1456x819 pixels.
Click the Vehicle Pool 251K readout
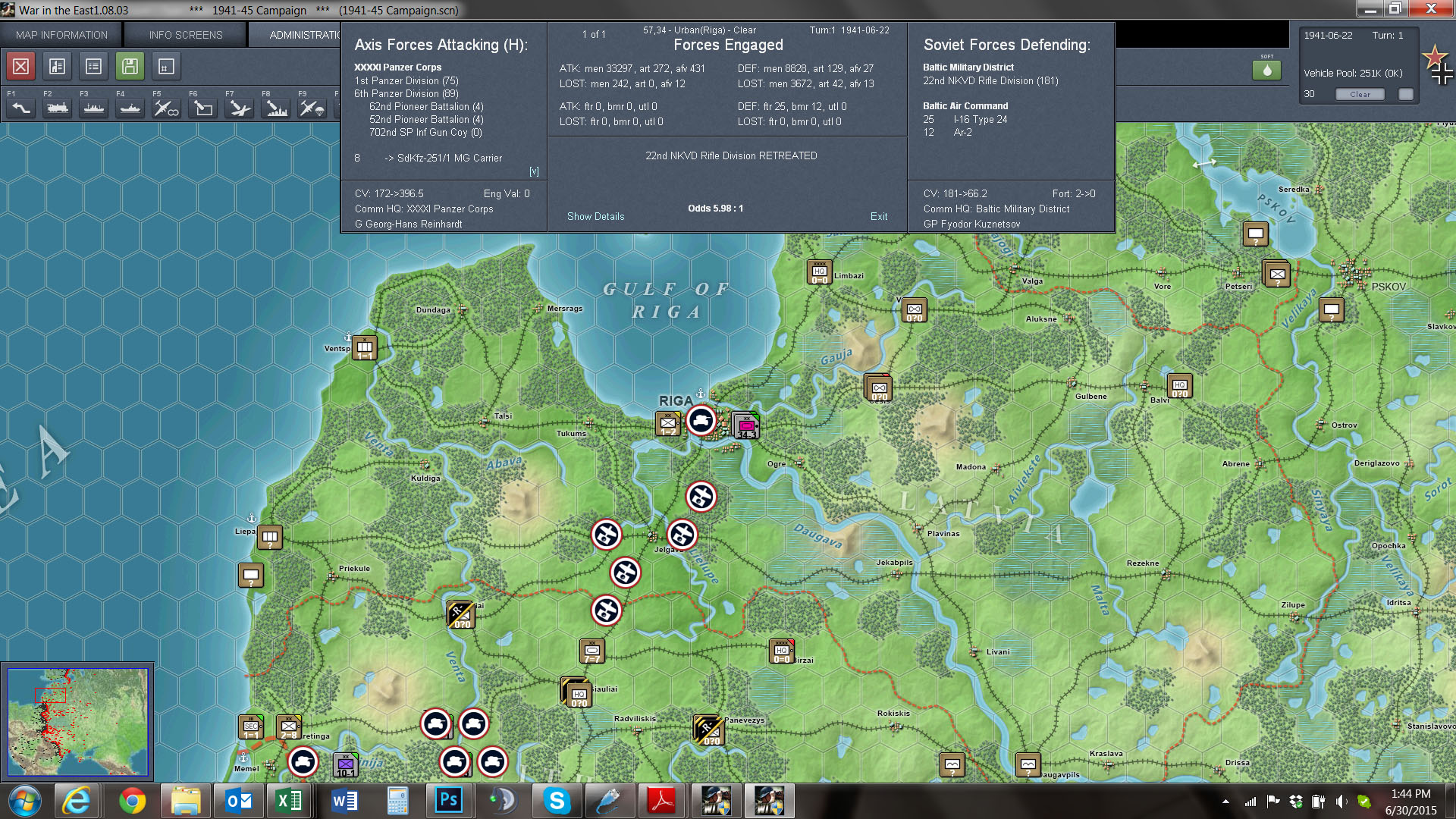coord(1353,74)
